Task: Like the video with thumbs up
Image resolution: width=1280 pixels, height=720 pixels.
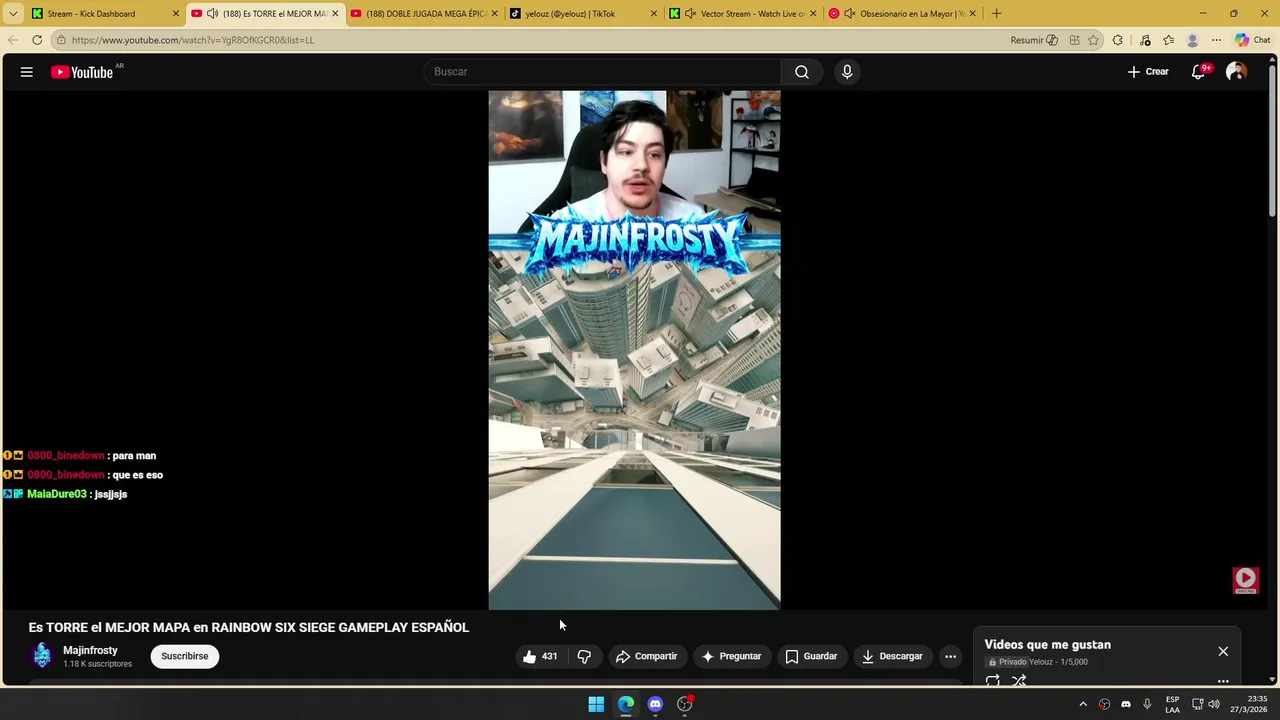Action: click(x=540, y=656)
